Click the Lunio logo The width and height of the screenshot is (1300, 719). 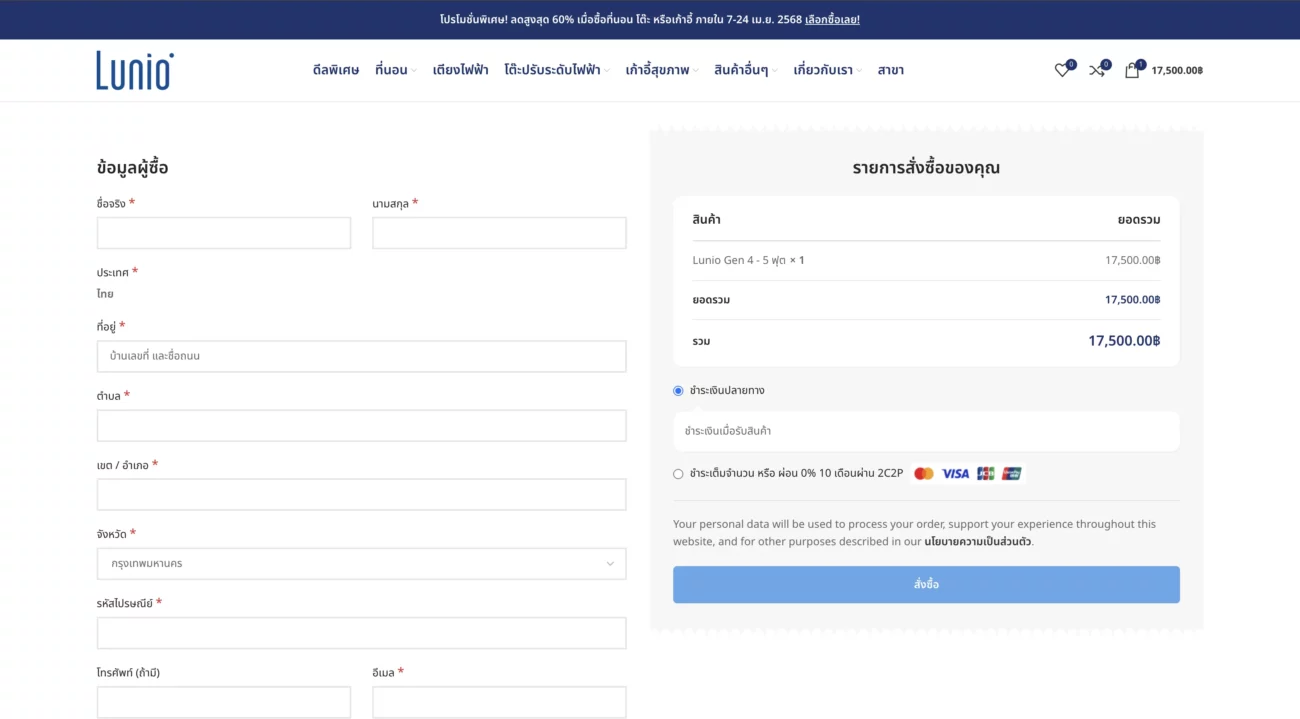[x=135, y=71]
